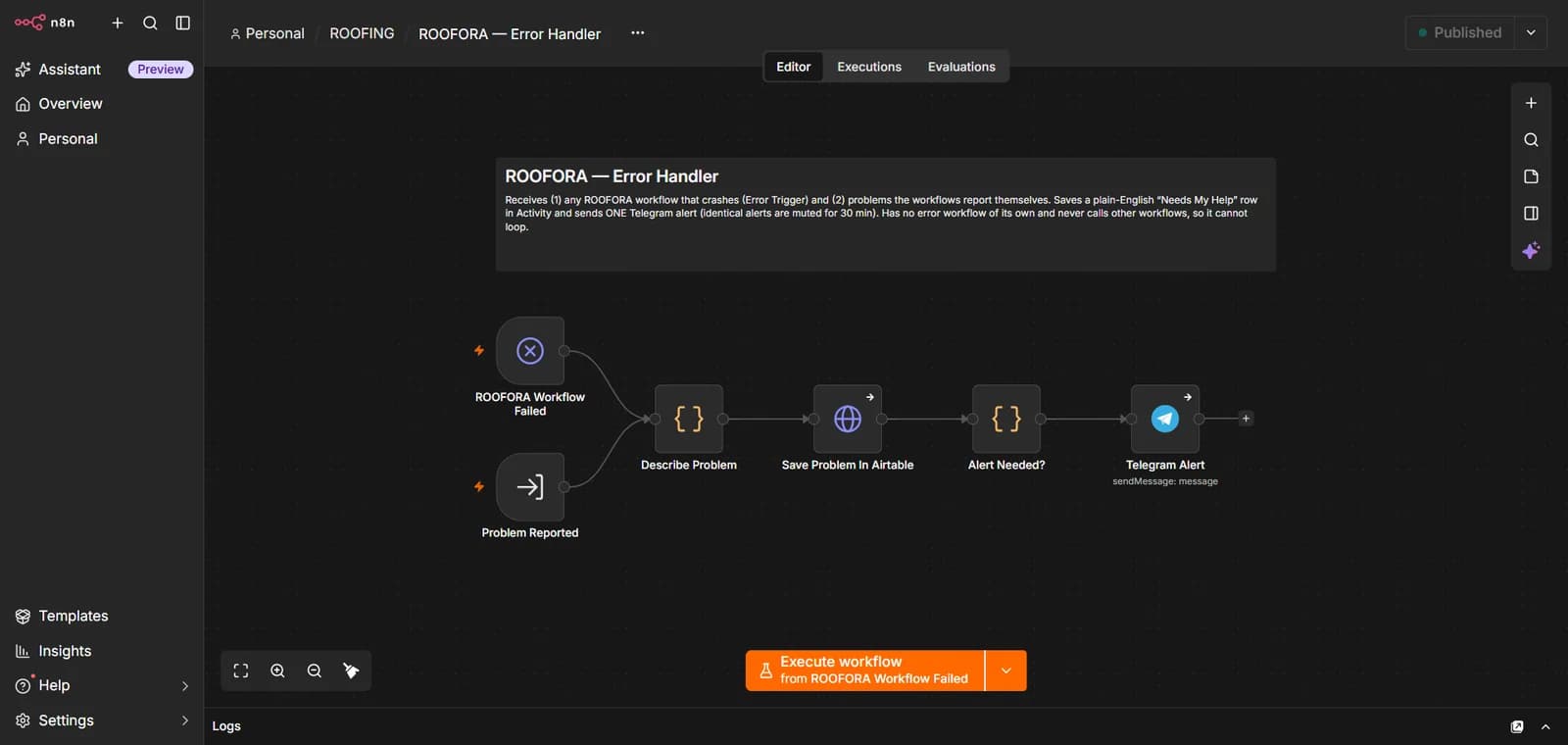Viewport: 1568px width, 745px height.
Task: Open AI sparkle assistant on right toolbar
Action: tap(1531, 251)
